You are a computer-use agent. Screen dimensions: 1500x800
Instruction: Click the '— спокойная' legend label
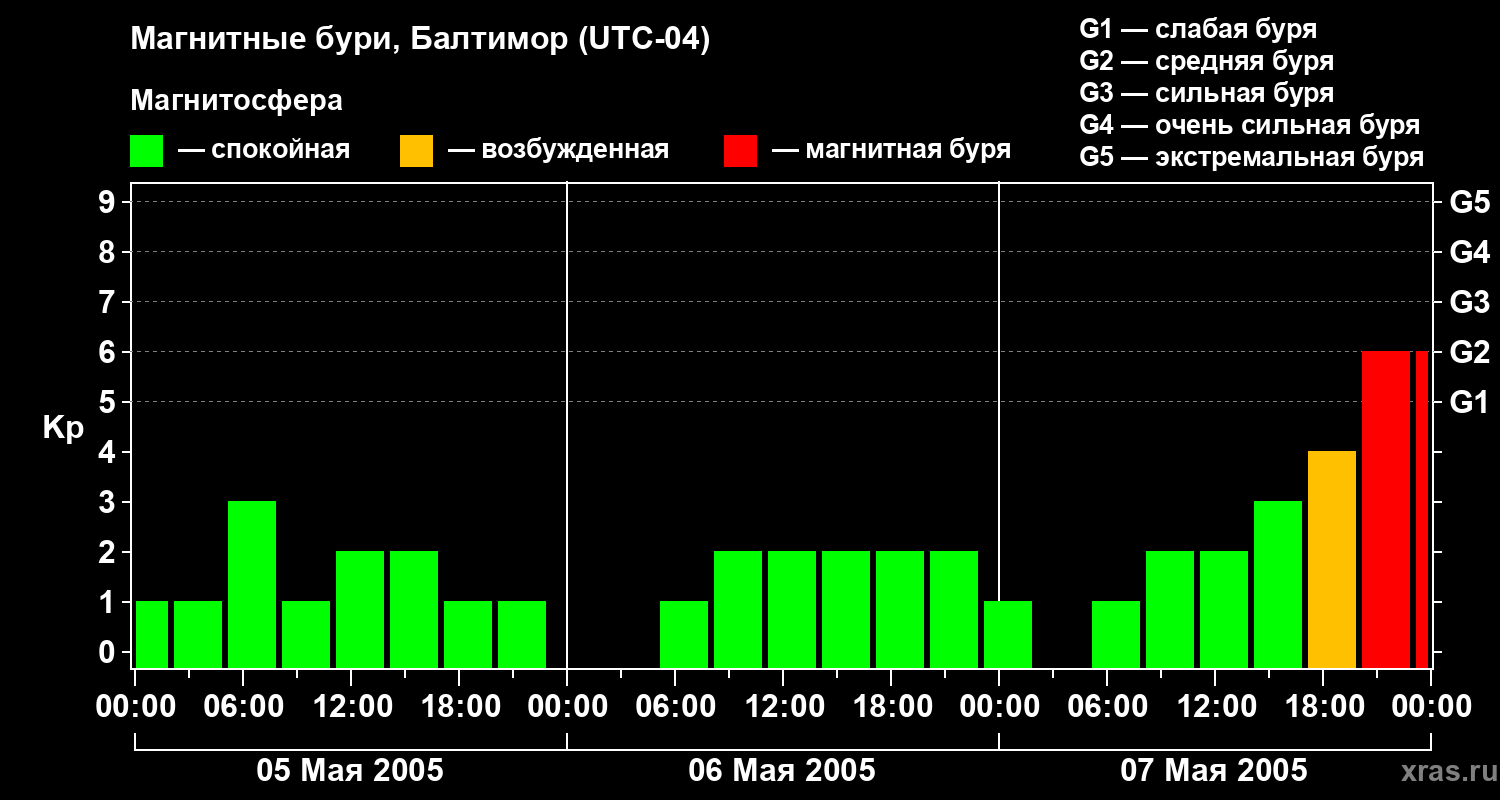264,150
